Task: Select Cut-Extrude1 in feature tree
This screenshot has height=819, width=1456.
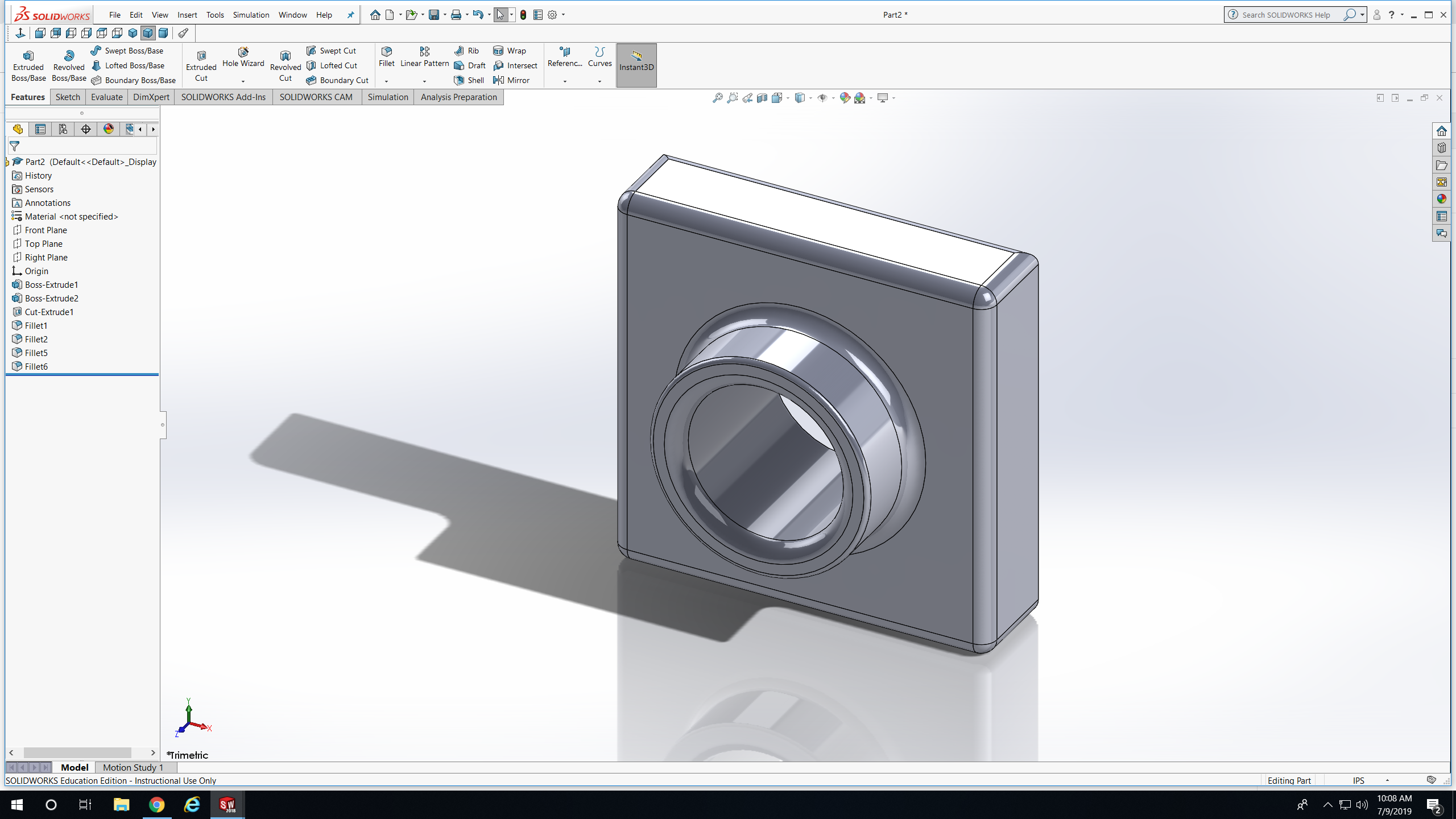Action: pyautogui.click(x=49, y=312)
